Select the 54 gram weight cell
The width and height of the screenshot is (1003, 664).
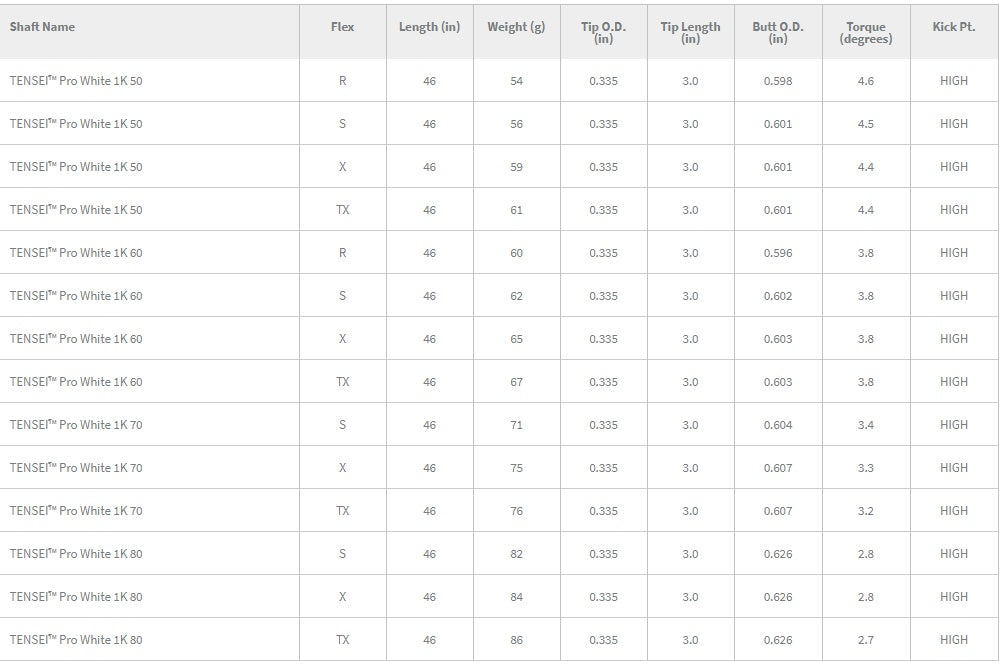pos(516,81)
